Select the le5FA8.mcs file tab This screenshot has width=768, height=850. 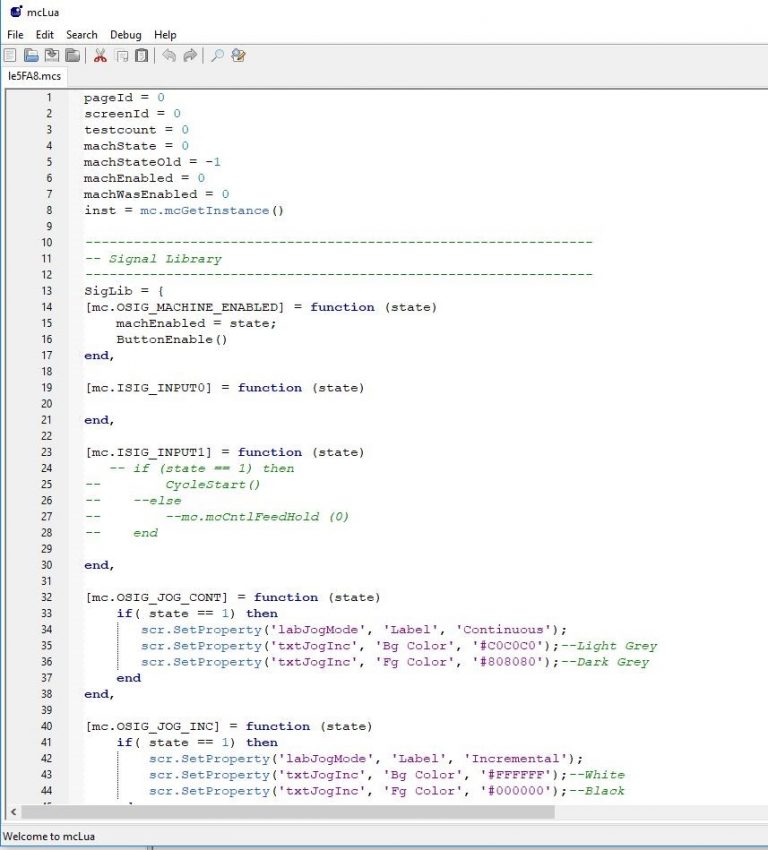35,76
